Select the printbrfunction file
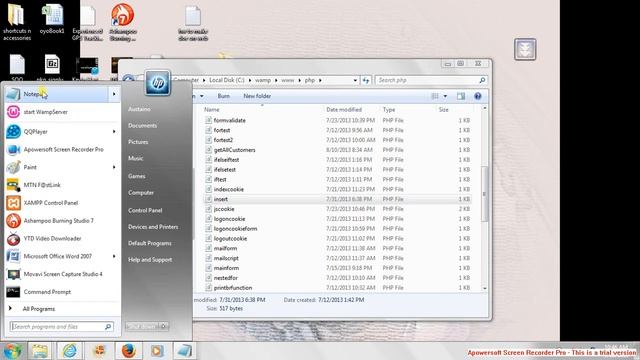Screen dimensions: 640x360 (x=233, y=288)
